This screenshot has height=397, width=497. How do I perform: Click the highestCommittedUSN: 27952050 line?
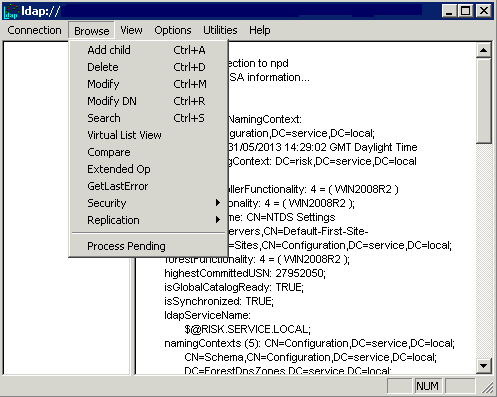[245, 273]
